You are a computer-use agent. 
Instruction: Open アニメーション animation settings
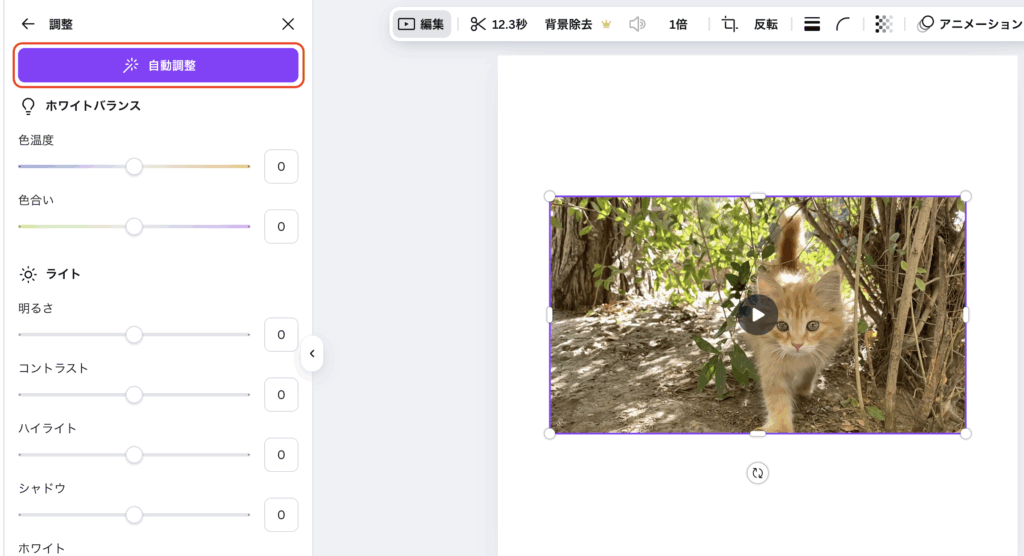pyautogui.click(x=970, y=24)
